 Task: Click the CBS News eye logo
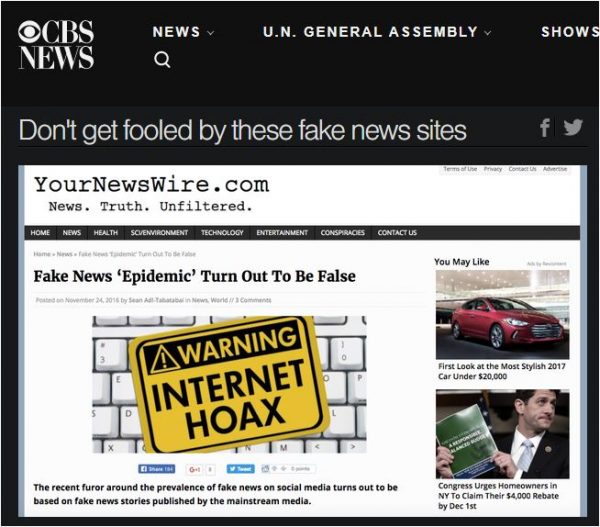(55, 44)
